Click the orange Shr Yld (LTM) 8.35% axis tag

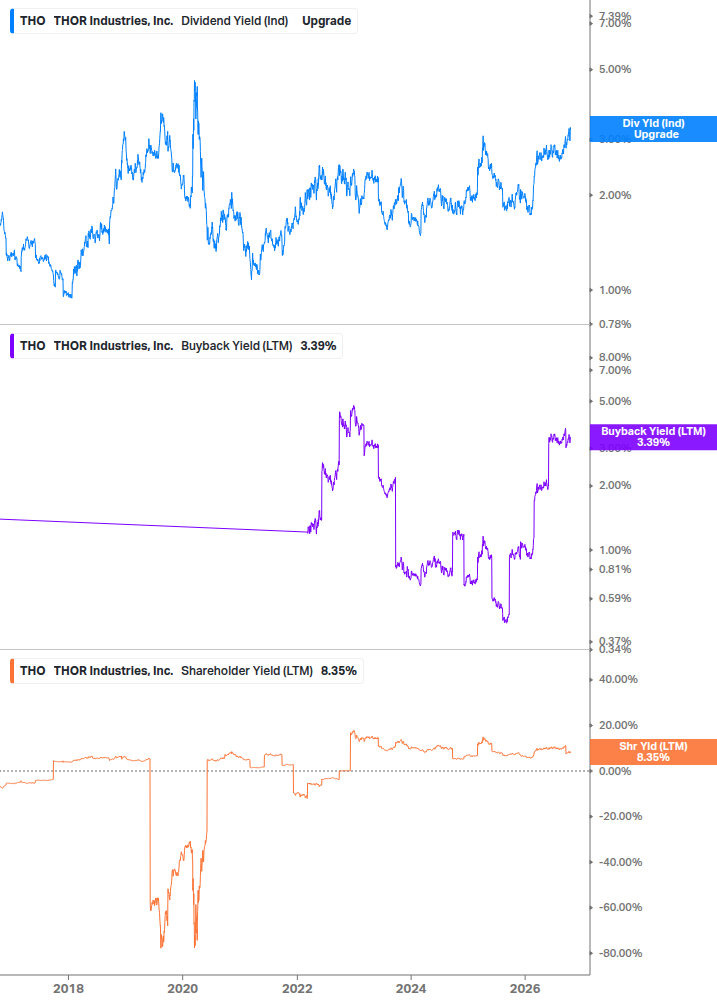click(653, 752)
